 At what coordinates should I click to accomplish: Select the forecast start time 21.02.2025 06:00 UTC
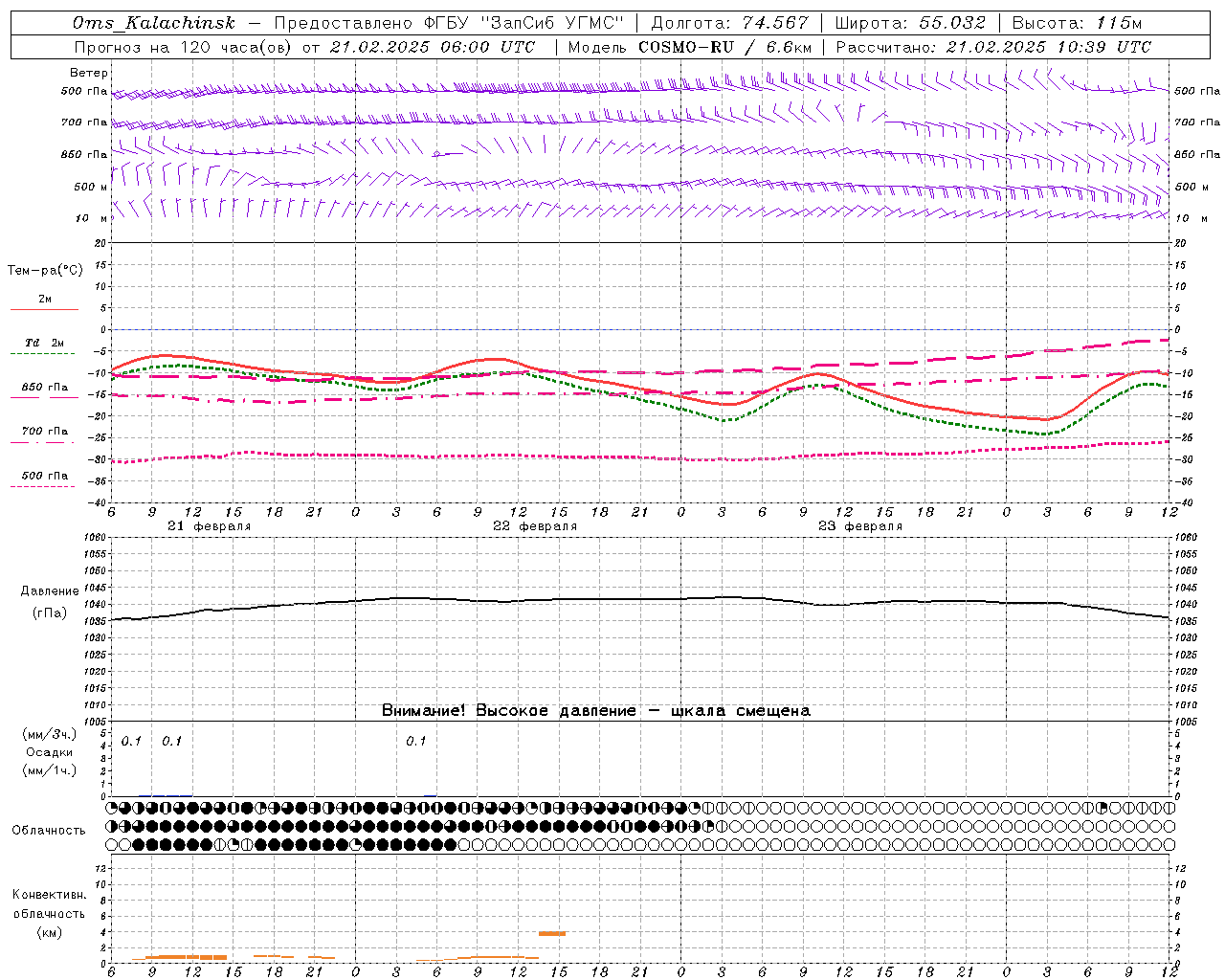[433, 47]
